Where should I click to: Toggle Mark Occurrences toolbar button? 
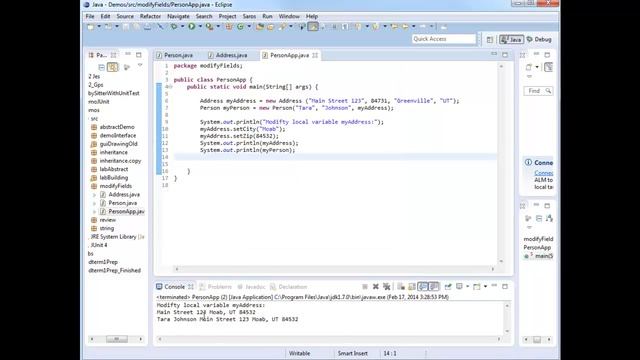pyautogui.click(x=313, y=27)
